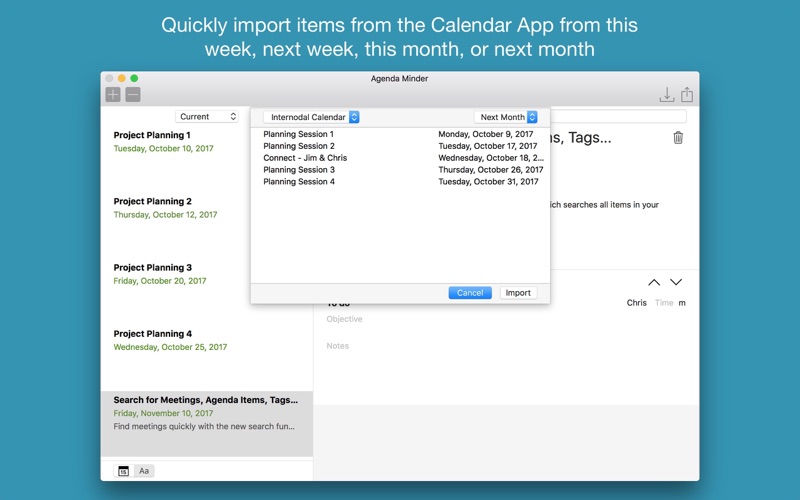Switch to calendar date view icon

coord(123,471)
